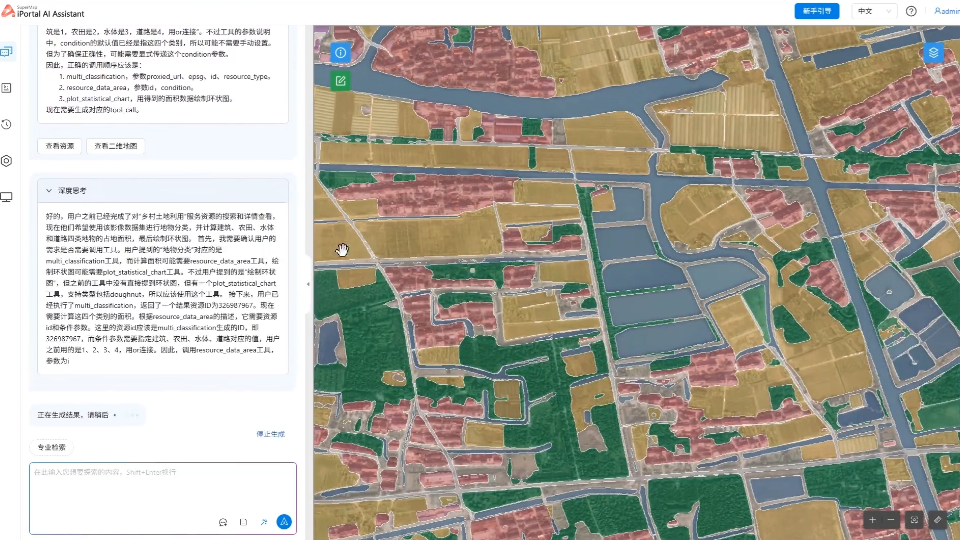The height and width of the screenshot is (540, 960).
Task: Open the admin user account menu
Action: click(947, 11)
